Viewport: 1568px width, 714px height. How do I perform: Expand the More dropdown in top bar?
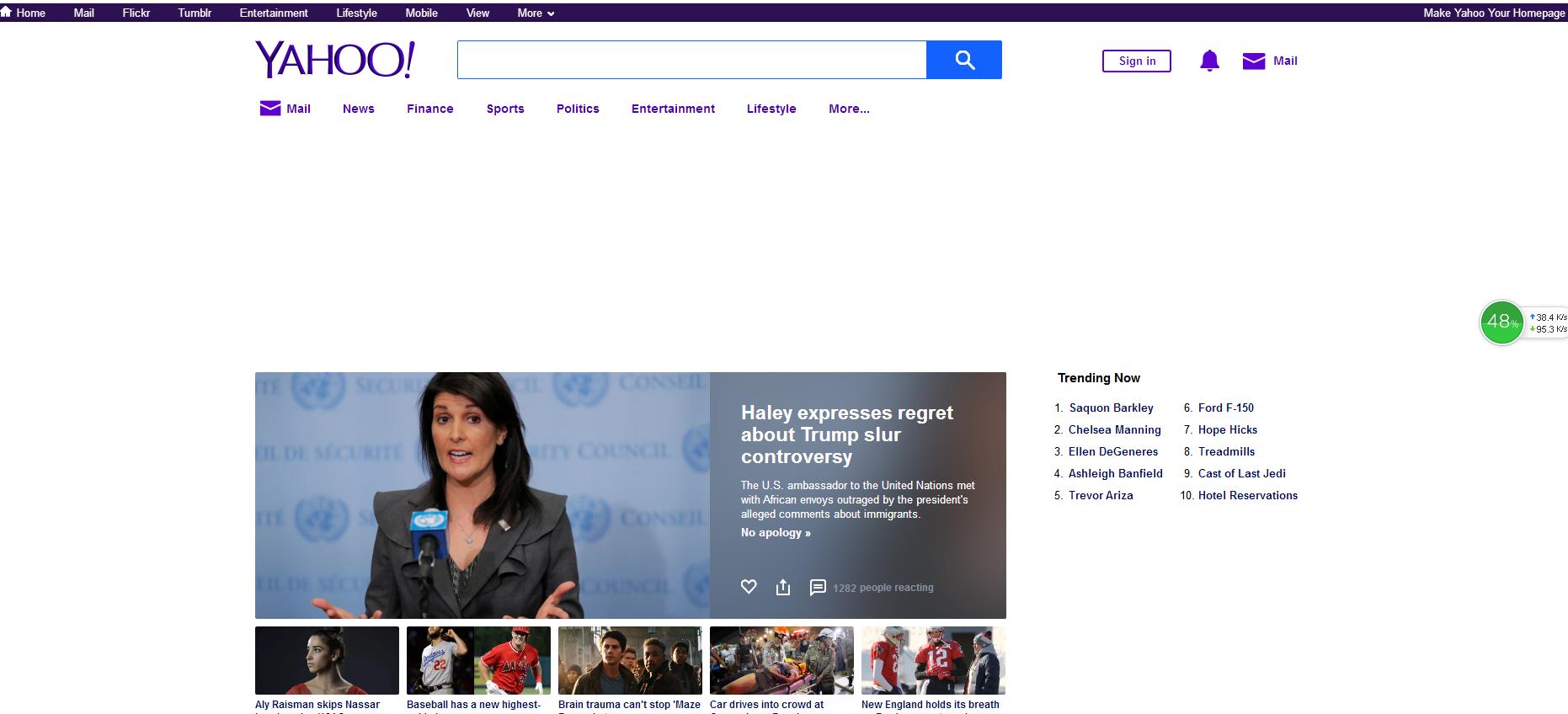[536, 13]
